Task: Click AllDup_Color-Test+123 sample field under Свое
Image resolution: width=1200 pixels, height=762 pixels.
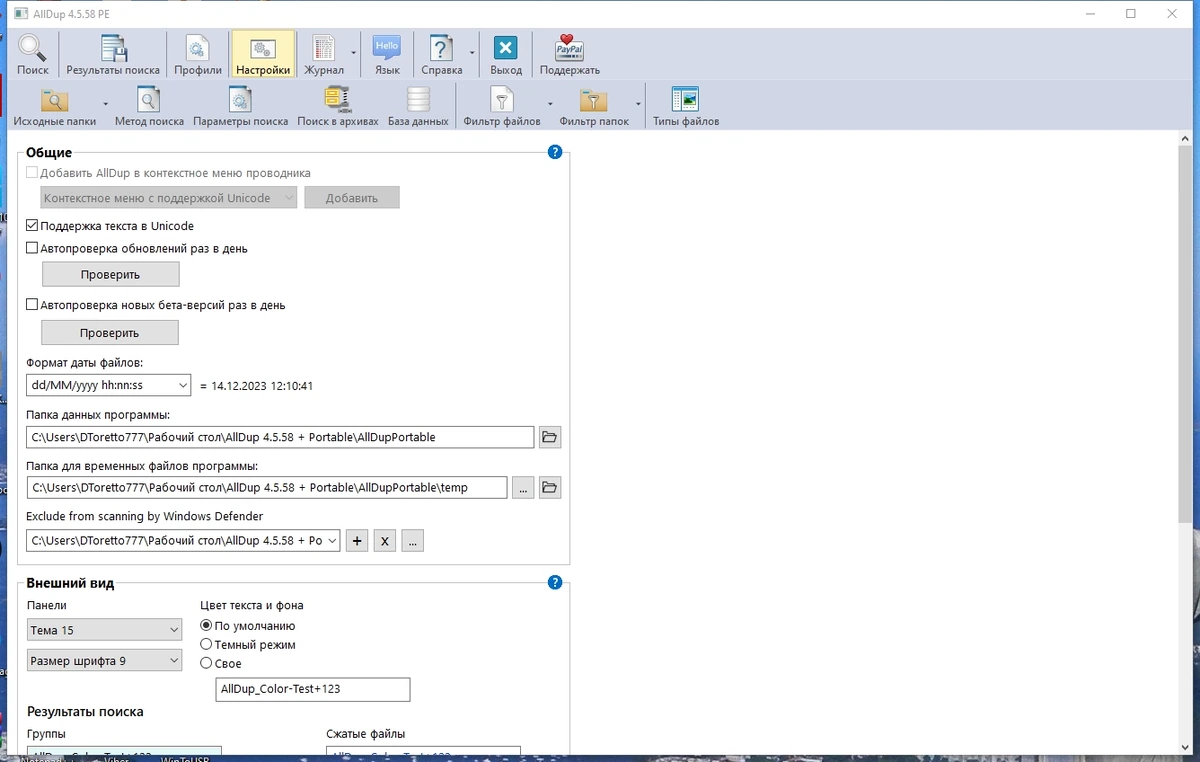Action: click(313, 689)
